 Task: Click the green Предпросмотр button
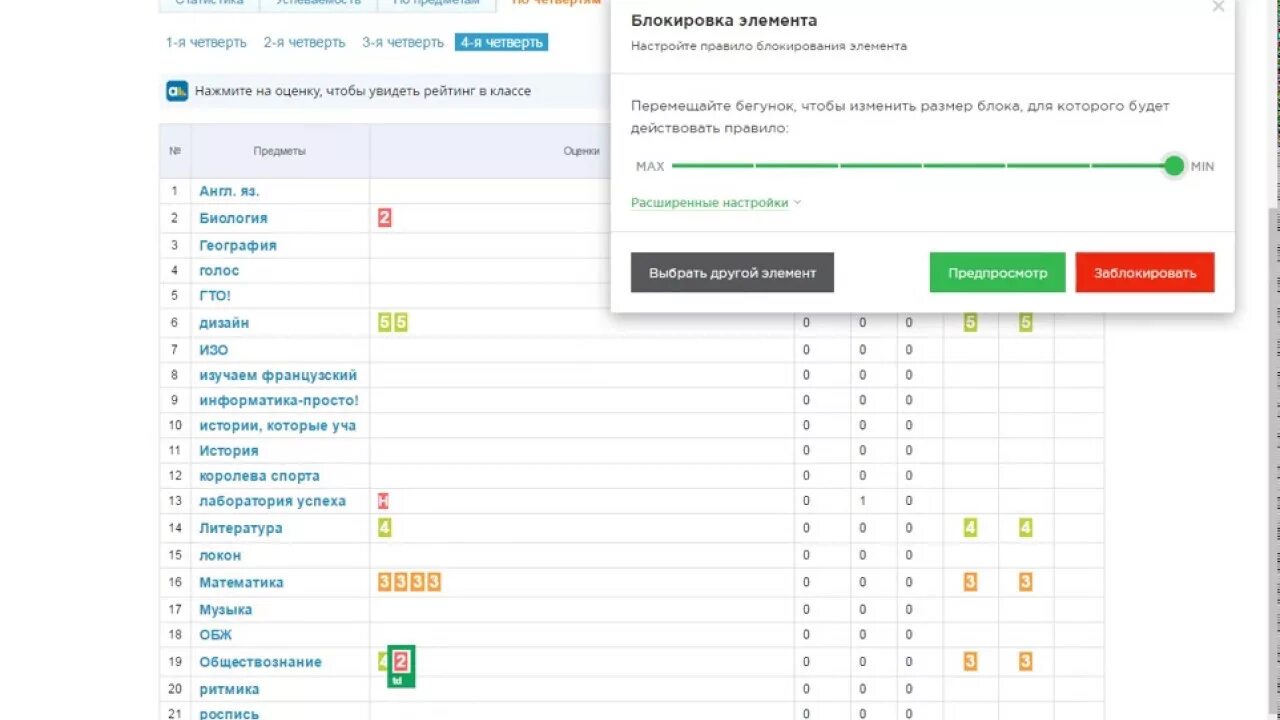tap(997, 272)
